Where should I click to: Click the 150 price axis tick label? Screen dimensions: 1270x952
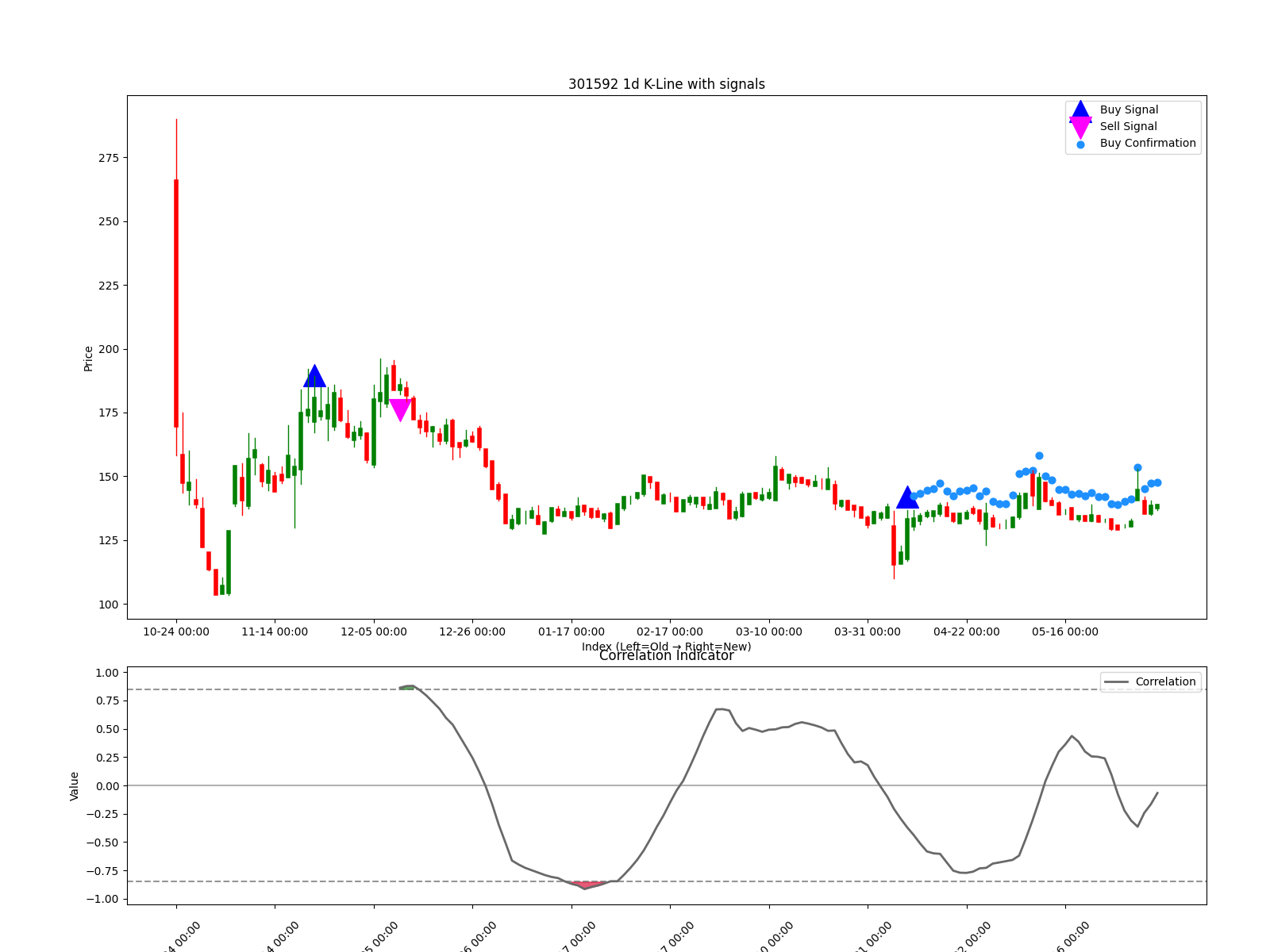click(110, 477)
